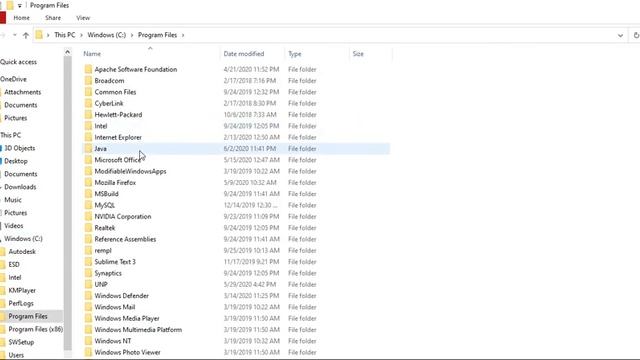Click the up-one-level arrow icon
This screenshot has height=360, width=640.
pos(26,35)
